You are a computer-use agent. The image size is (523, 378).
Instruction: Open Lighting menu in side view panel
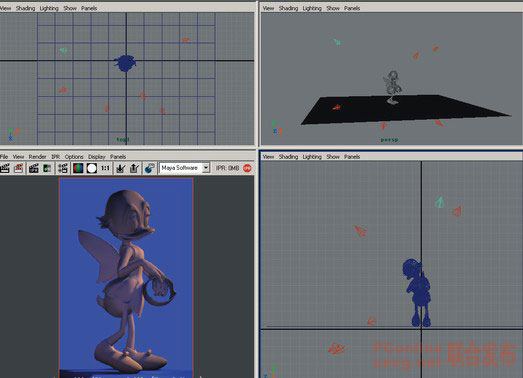pyautogui.click(x=312, y=156)
